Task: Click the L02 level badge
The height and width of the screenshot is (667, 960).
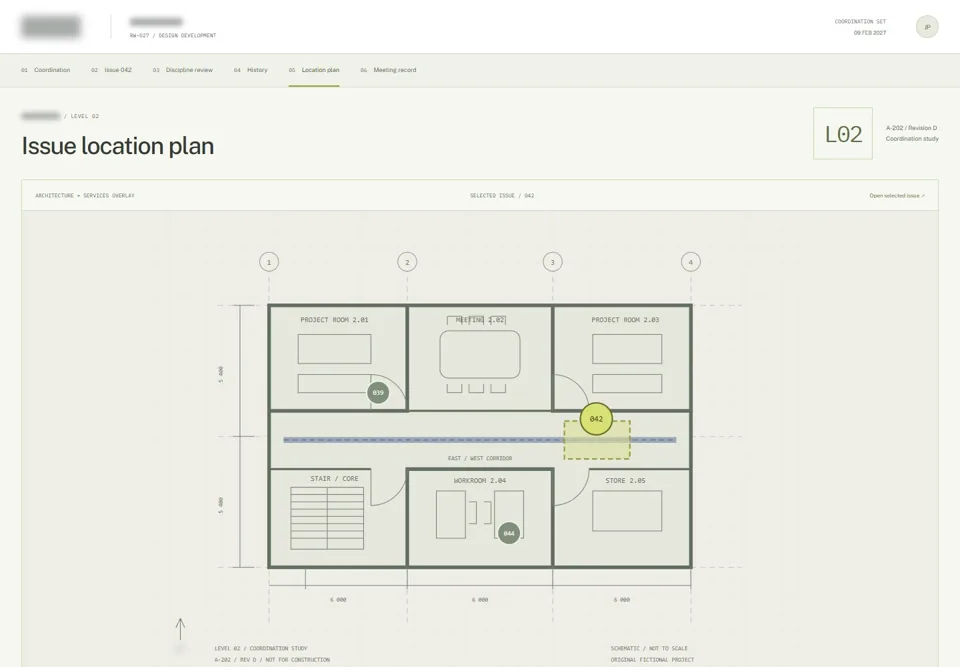Action: click(842, 134)
